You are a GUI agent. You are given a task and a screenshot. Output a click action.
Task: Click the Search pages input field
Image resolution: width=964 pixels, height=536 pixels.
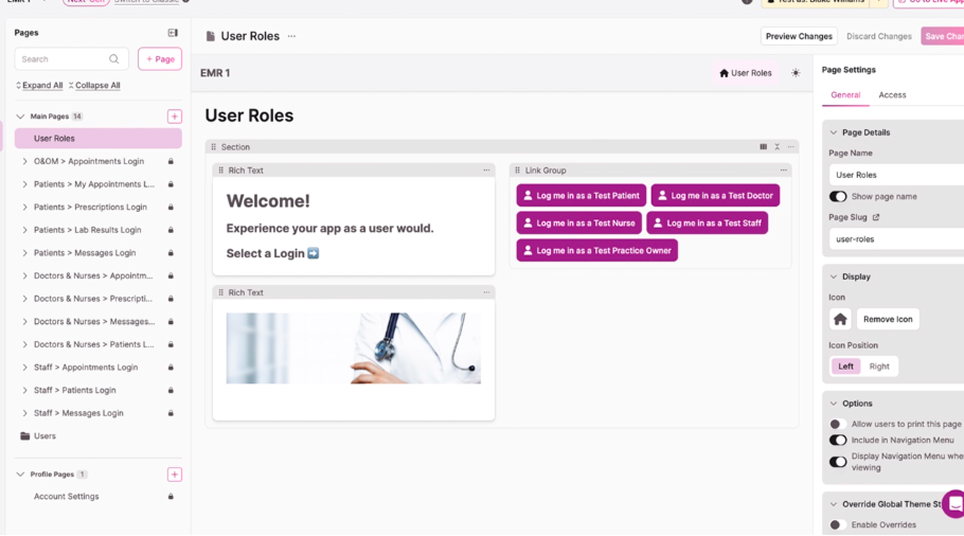tap(63, 59)
